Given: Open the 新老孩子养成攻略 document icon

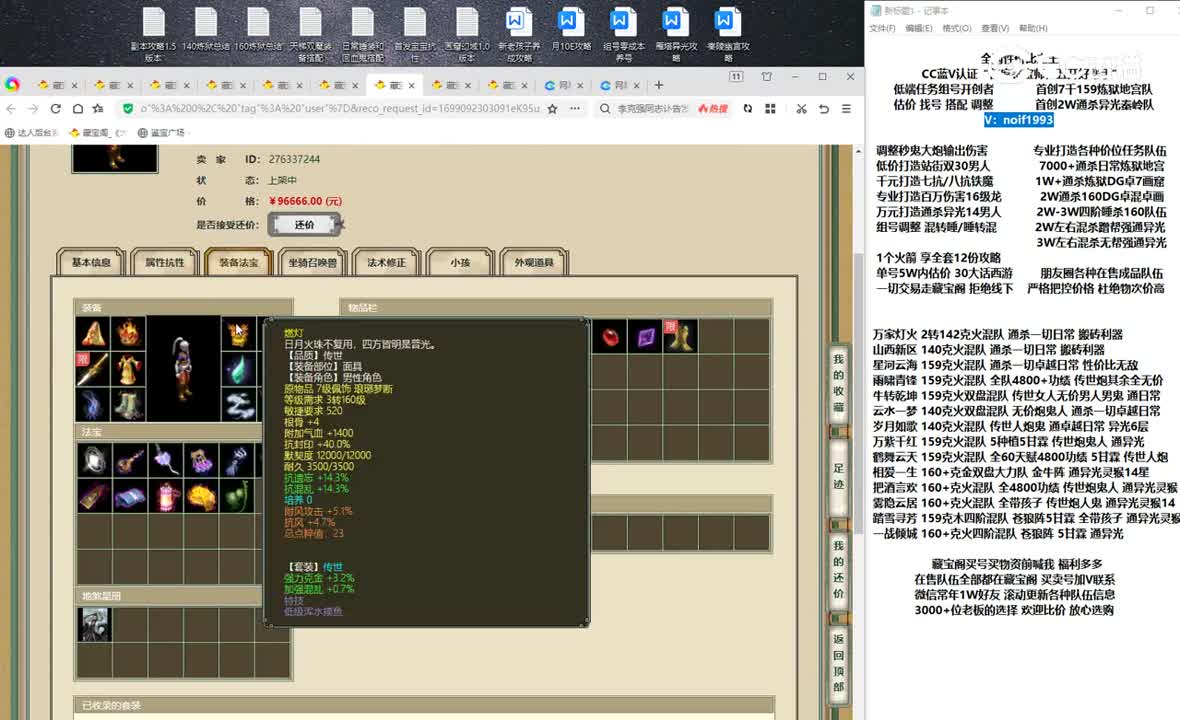Looking at the screenshot, I should (x=519, y=34).
